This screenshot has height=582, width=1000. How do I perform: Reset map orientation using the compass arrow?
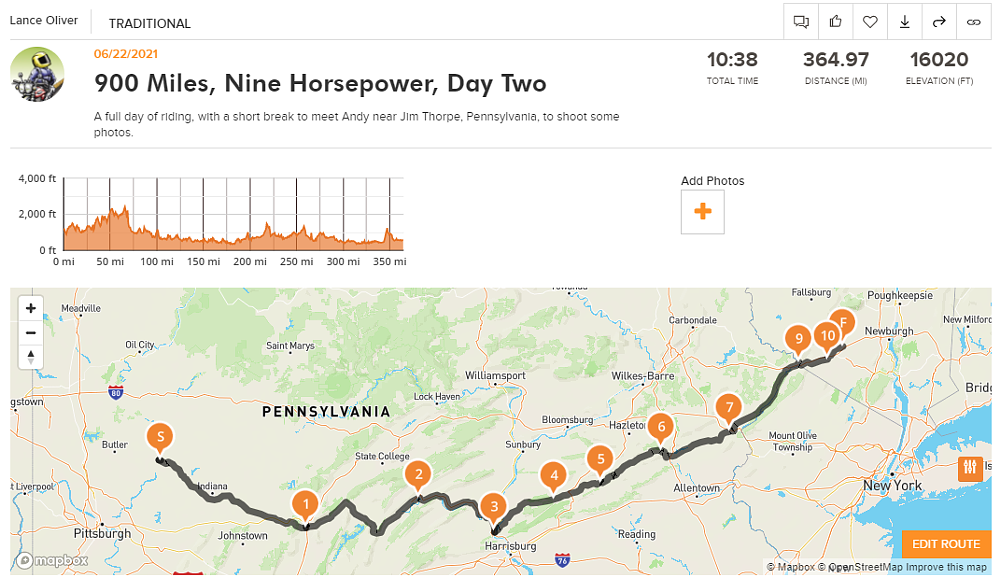30,356
